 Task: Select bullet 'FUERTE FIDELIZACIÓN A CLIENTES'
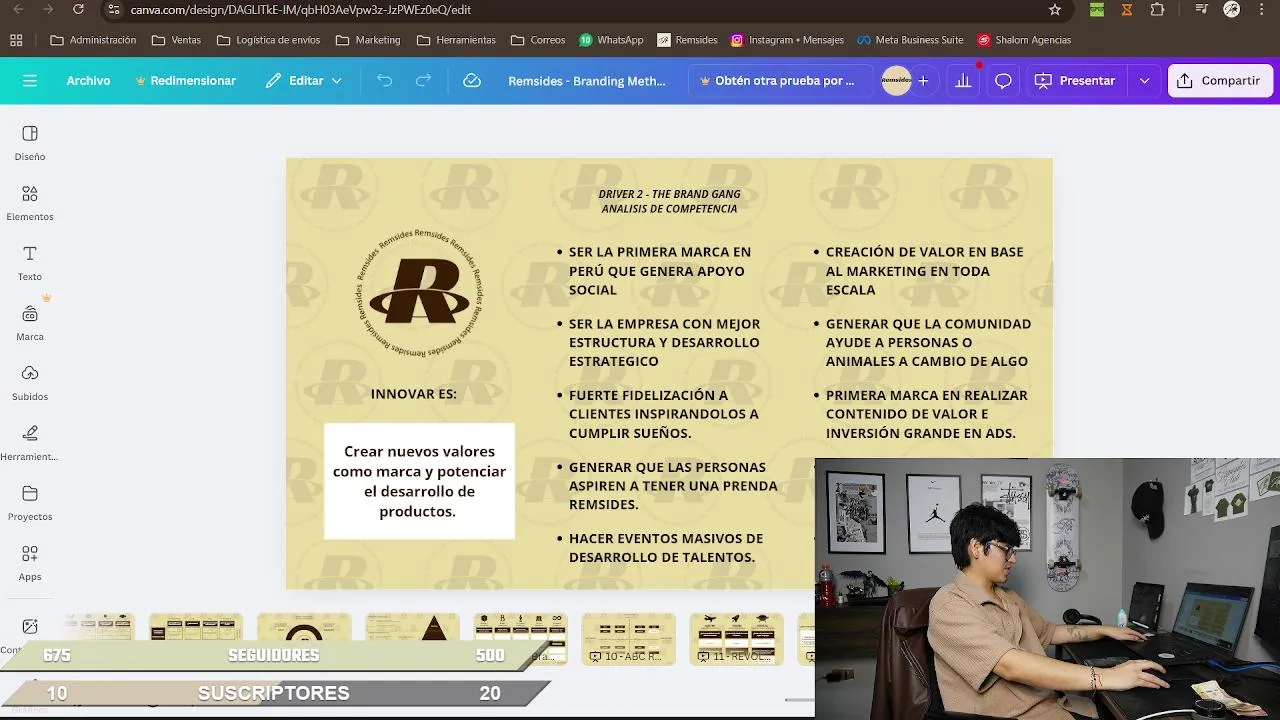pos(664,414)
